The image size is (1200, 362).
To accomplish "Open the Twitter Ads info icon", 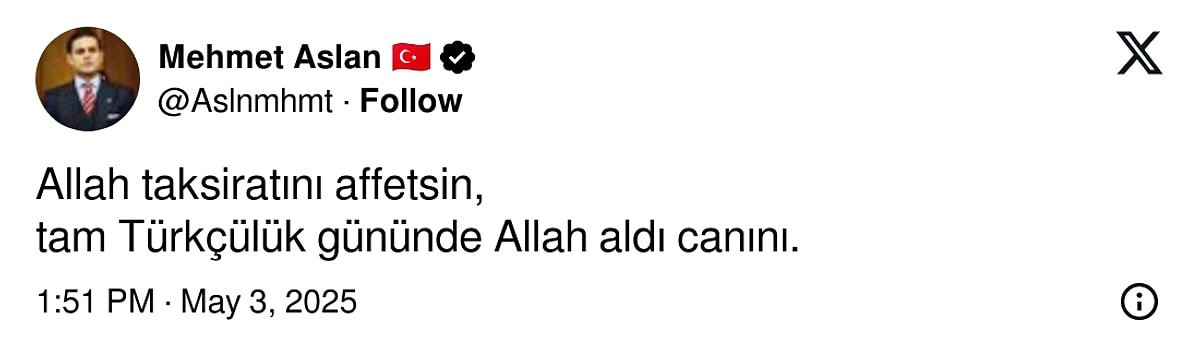I will 1139,301.
